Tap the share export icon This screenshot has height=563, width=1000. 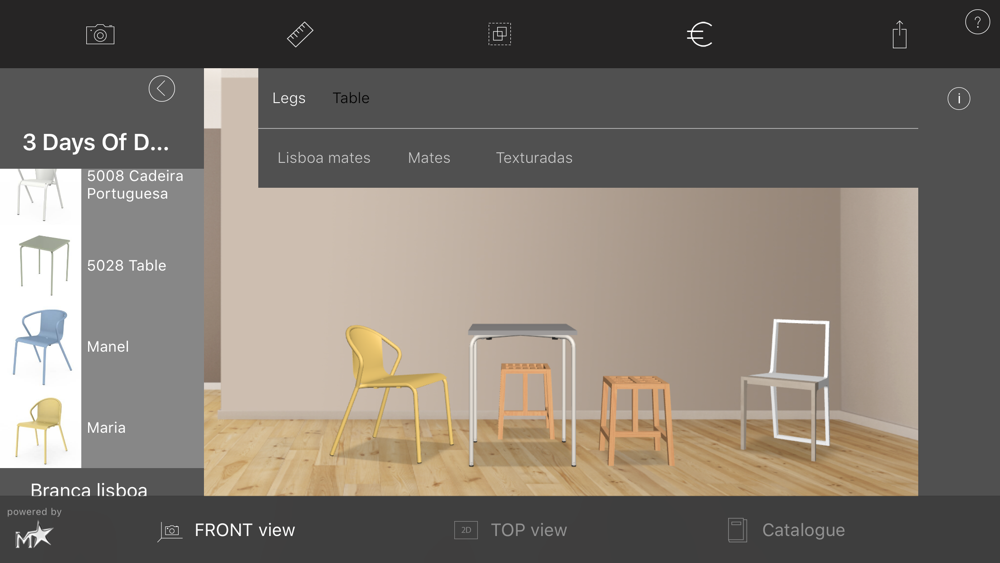coord(899,35)
